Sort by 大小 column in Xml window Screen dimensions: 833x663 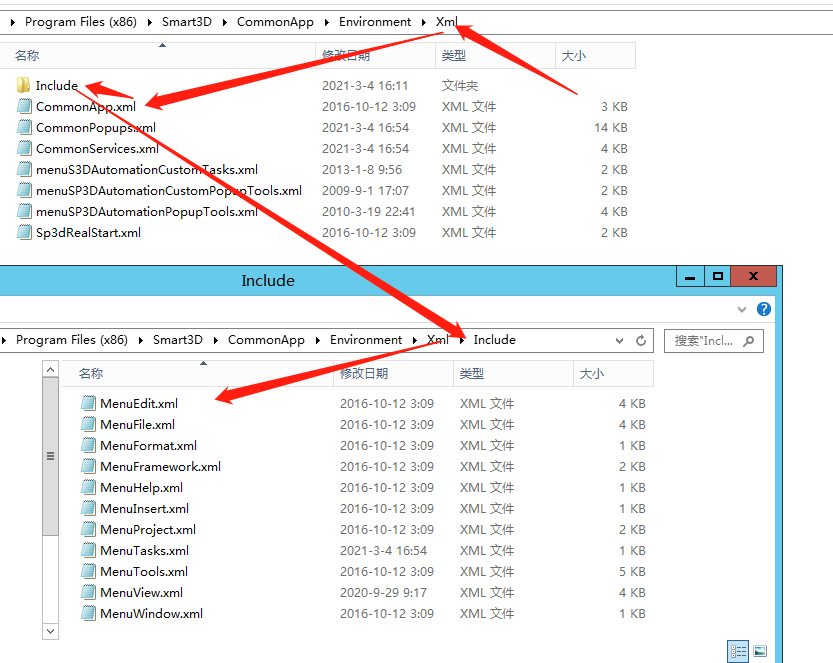(x=596, y=55)
